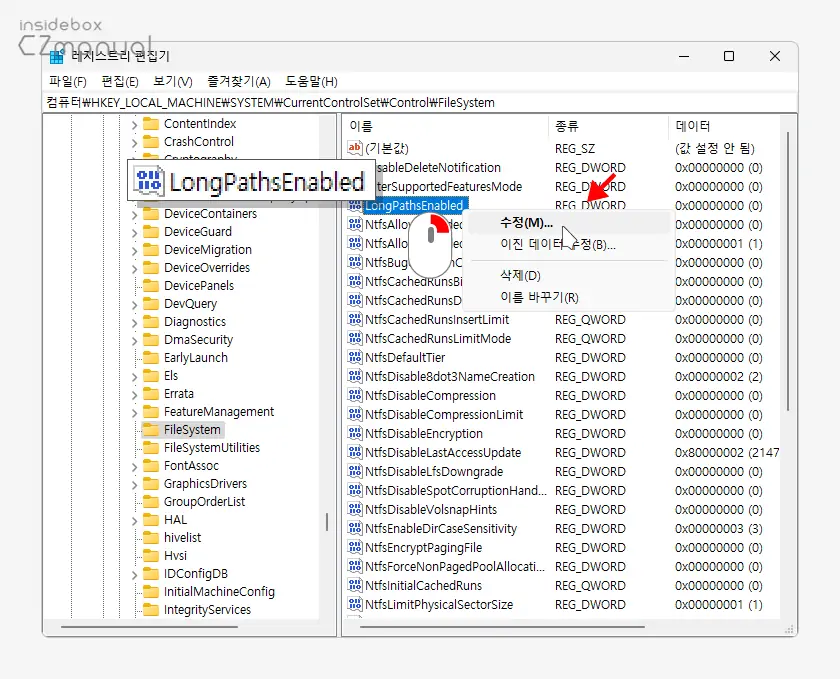Select the EarlyLaunch folder icon
This screenshot has width=840, height=679.
click(150, 357)
